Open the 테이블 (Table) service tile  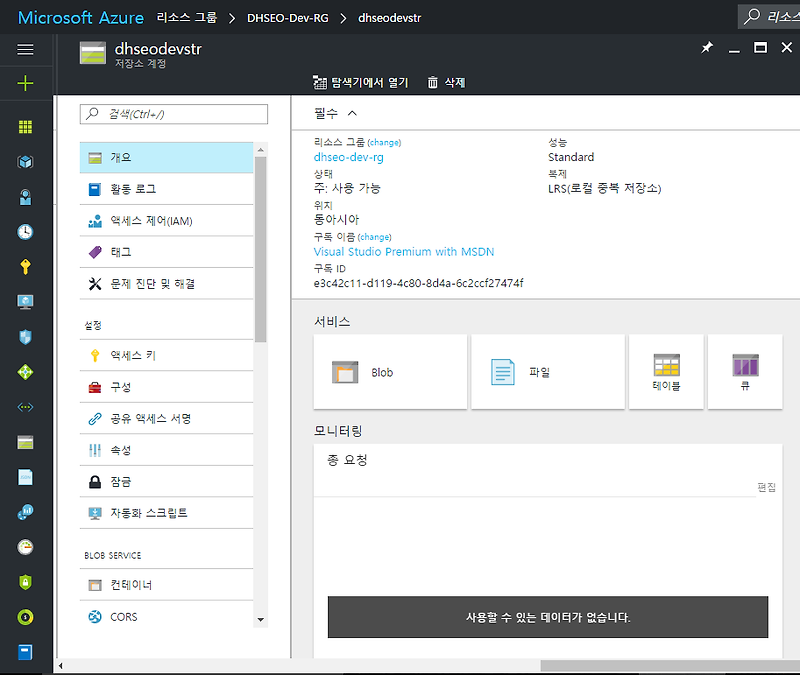(x=666, y=372)
